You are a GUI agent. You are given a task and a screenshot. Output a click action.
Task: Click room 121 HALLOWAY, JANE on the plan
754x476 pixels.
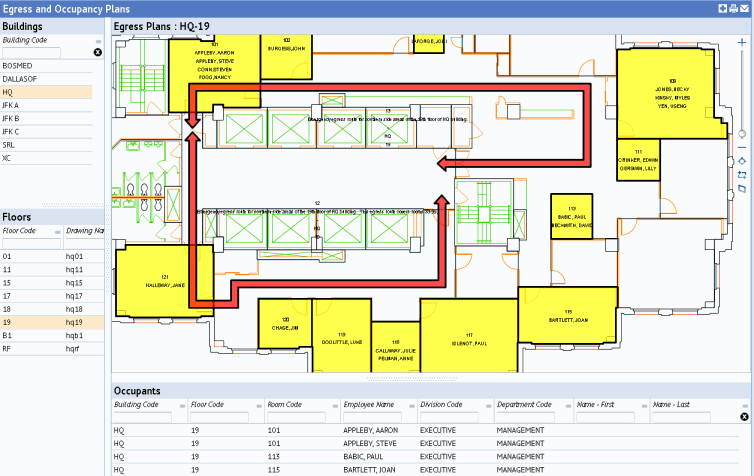point(154,283)
